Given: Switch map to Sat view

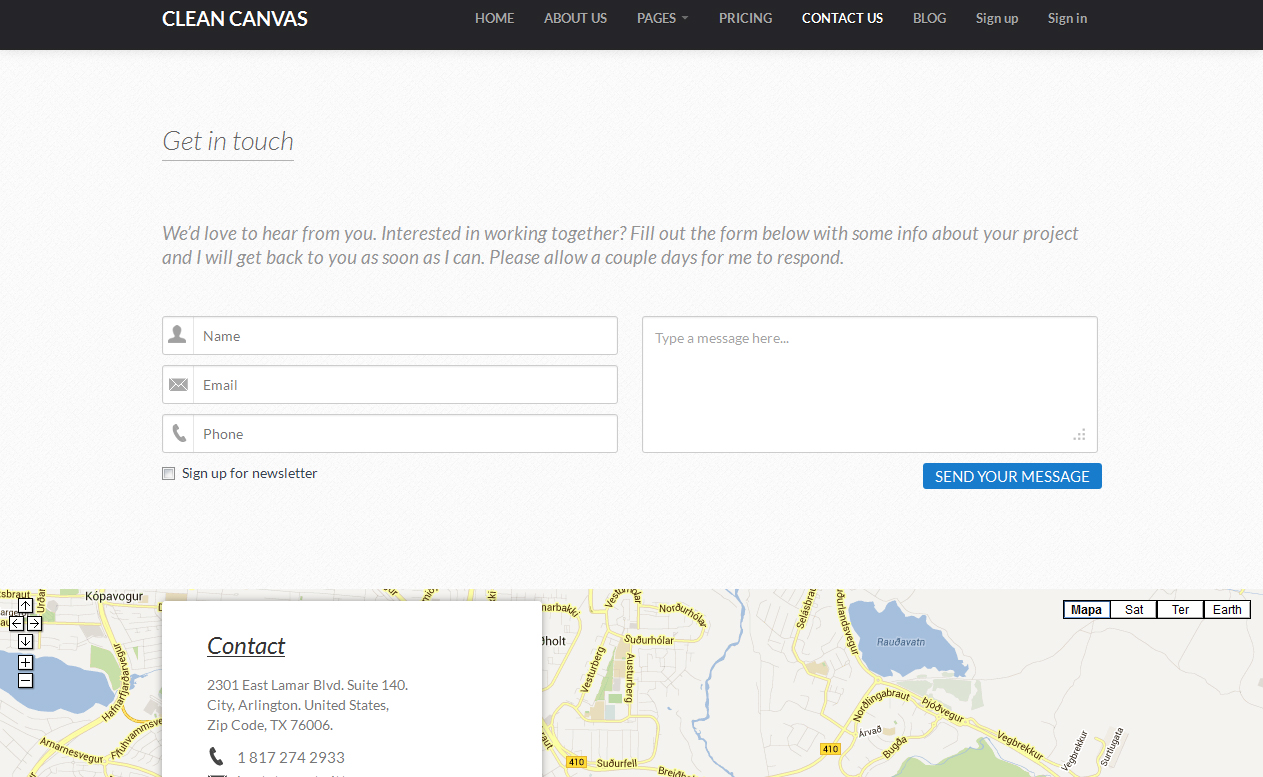Looking at the screenshot, I should [1134, 609].
